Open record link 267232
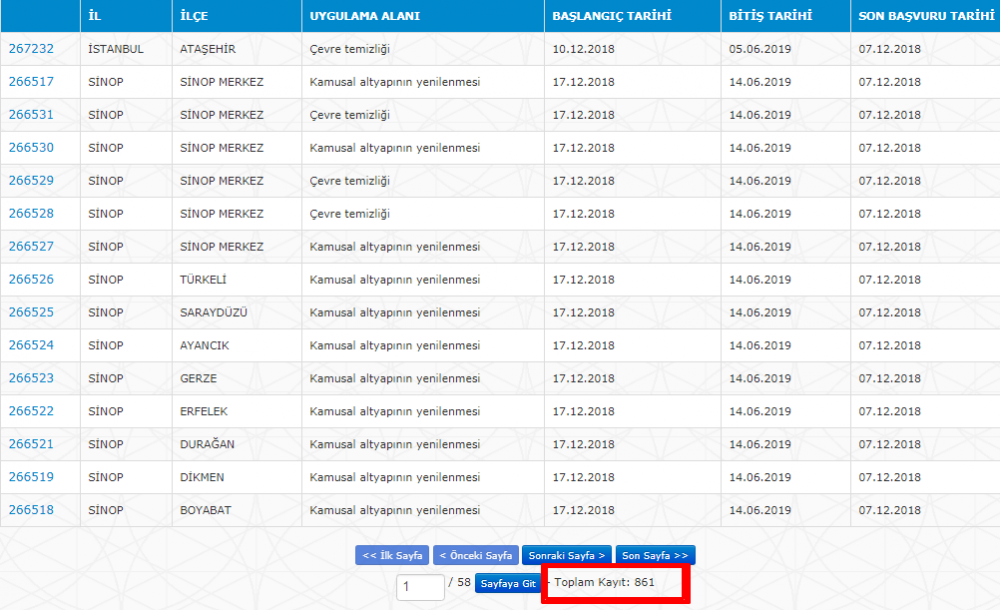1000x610 pixels. pos(31,49)
